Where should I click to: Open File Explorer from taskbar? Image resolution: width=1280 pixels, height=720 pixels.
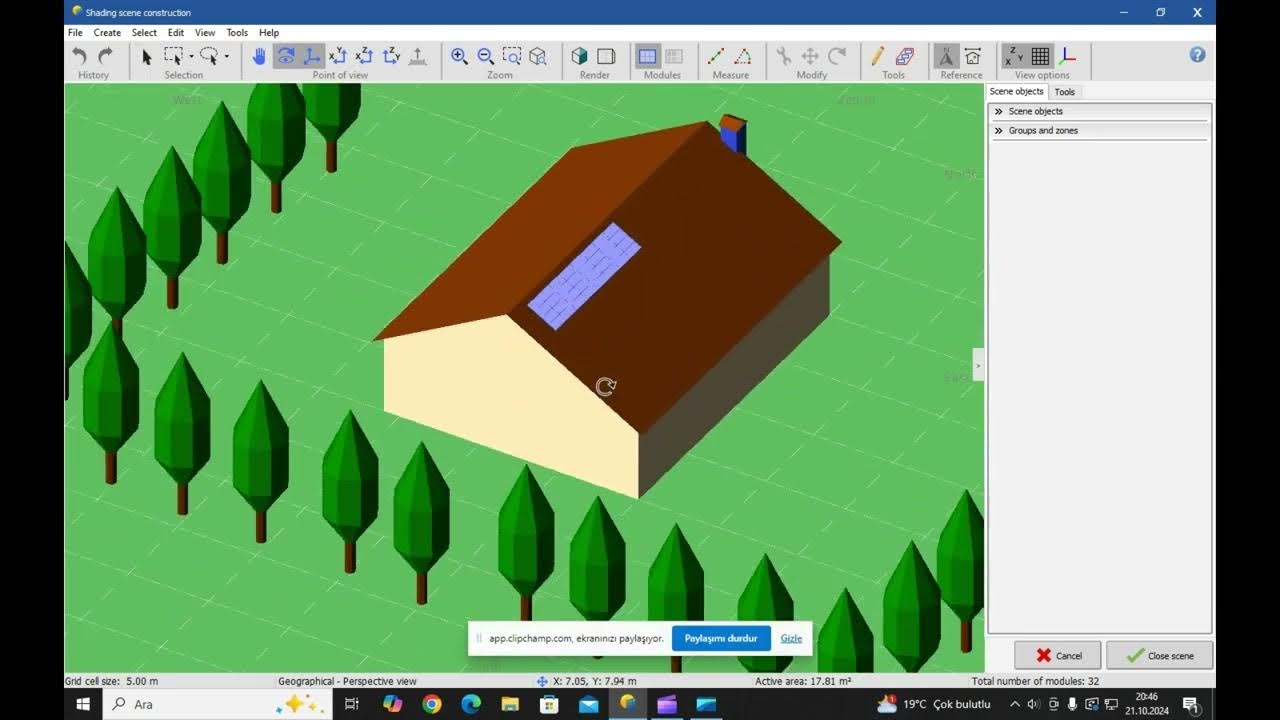pyautogui.click(x=510, y=704)
